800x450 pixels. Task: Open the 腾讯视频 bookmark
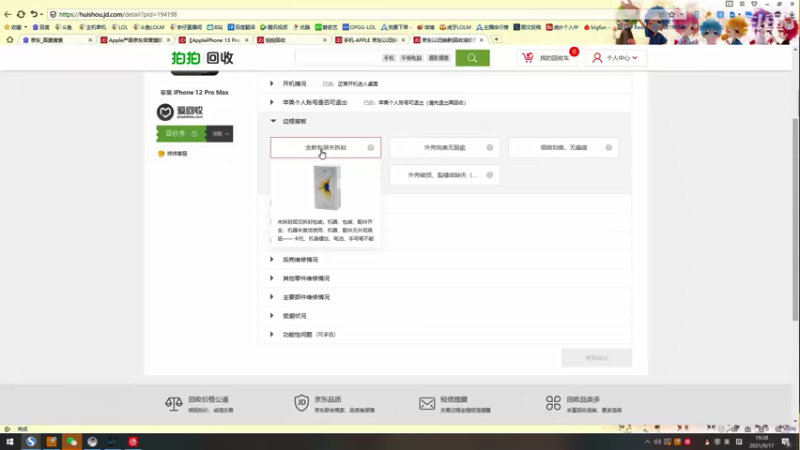pyautogui.click(x=274, y=27)
